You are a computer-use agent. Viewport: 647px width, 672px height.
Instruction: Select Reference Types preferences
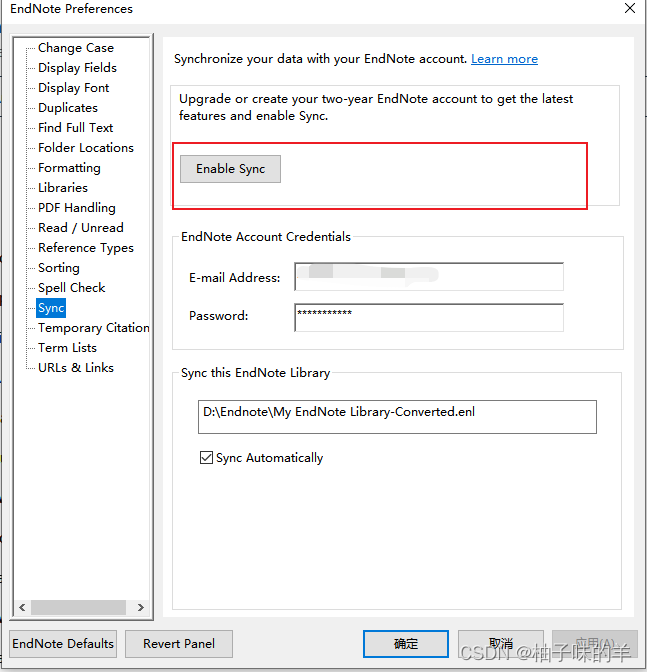point(86,248)
